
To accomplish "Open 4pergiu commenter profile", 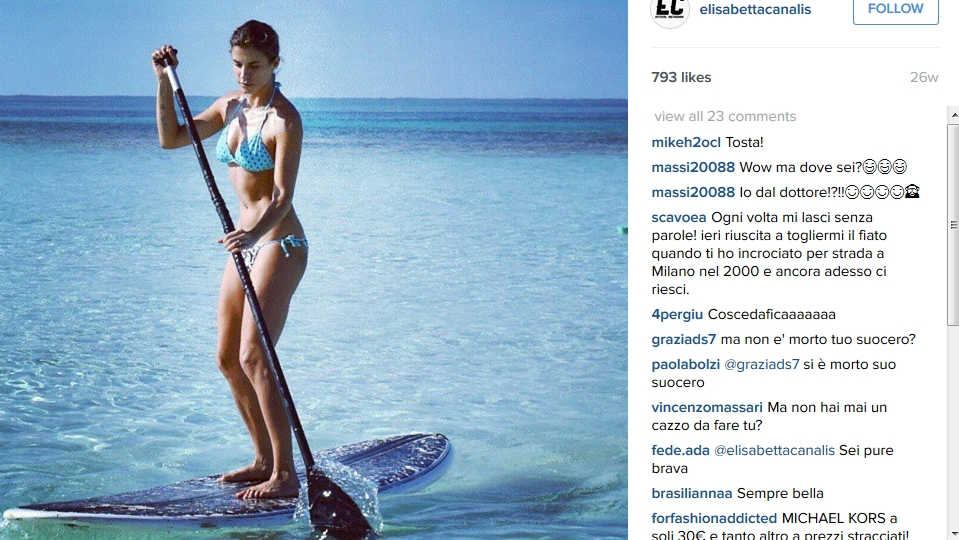I will pos(677,315).
